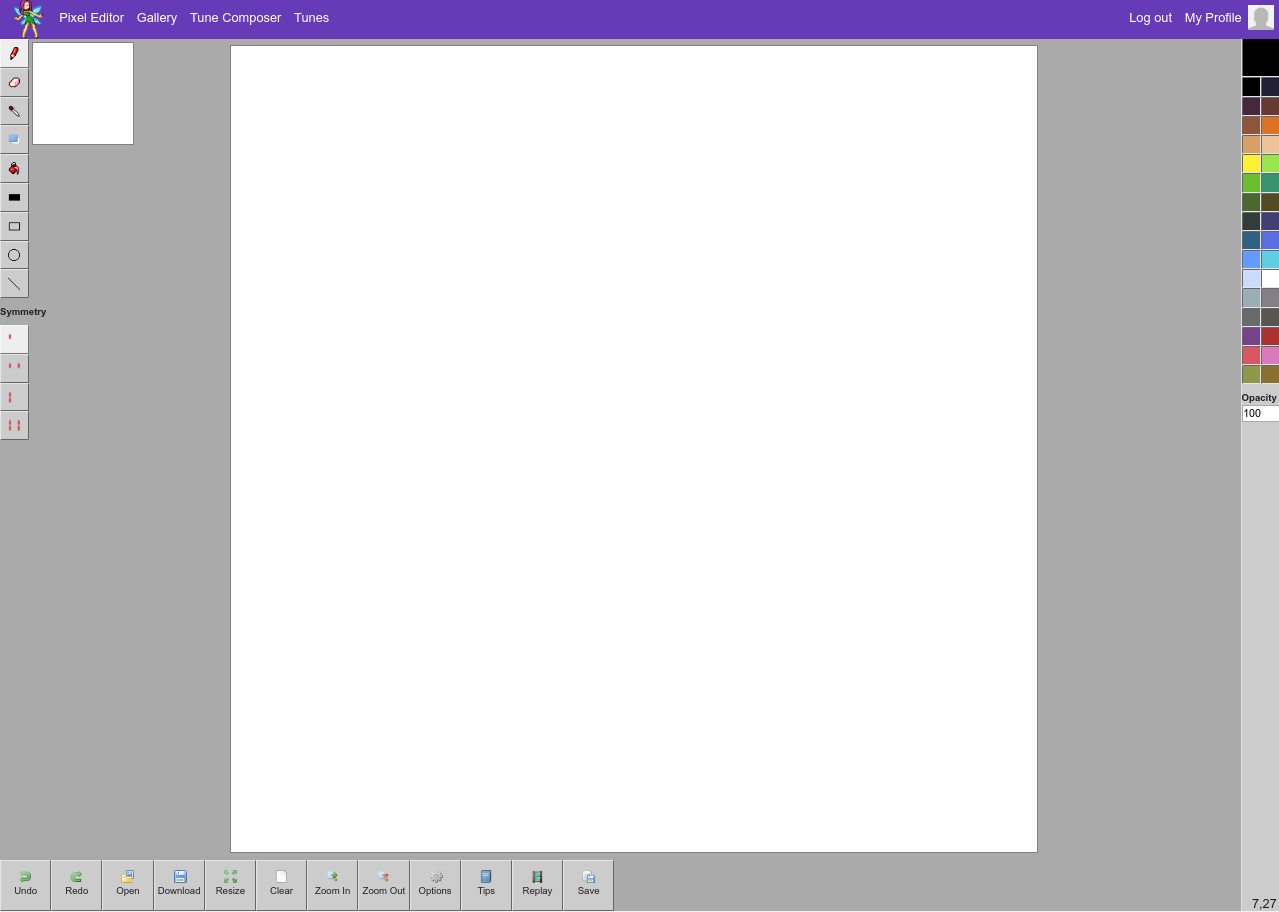
Task: Pick the purple palette swatch
Action: 1251,336
